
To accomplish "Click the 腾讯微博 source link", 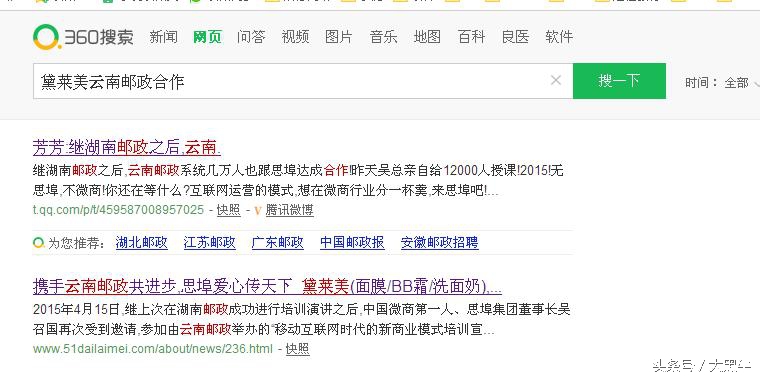I will pos(289,210).
